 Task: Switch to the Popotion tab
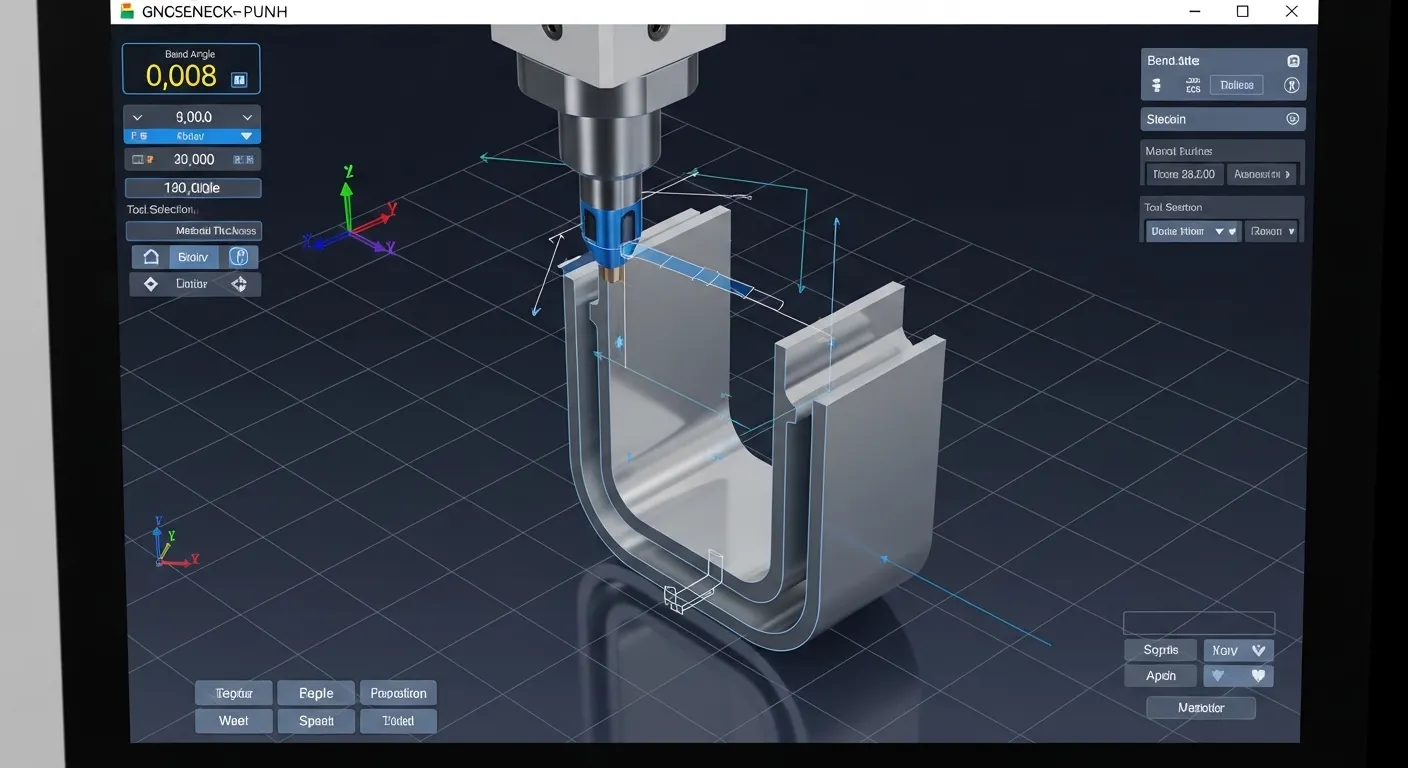click(398, 693)
